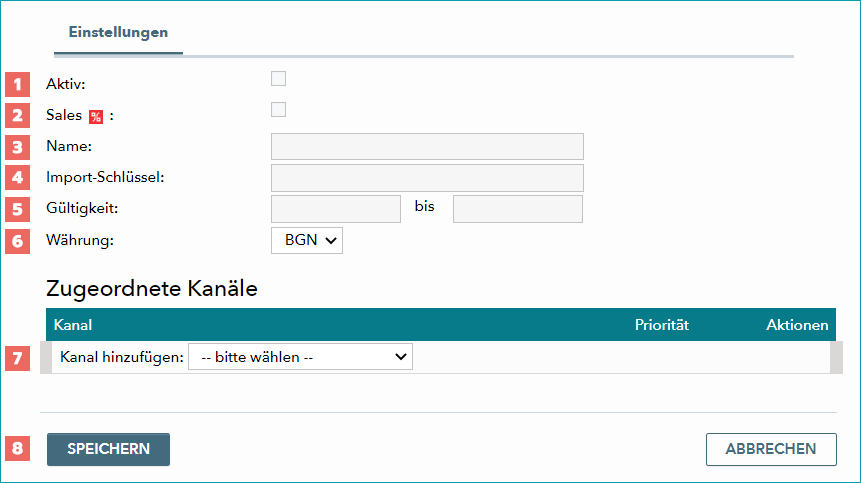Click the red number 2 marker
The image size is (861, 483).
[x=18, y=115]
